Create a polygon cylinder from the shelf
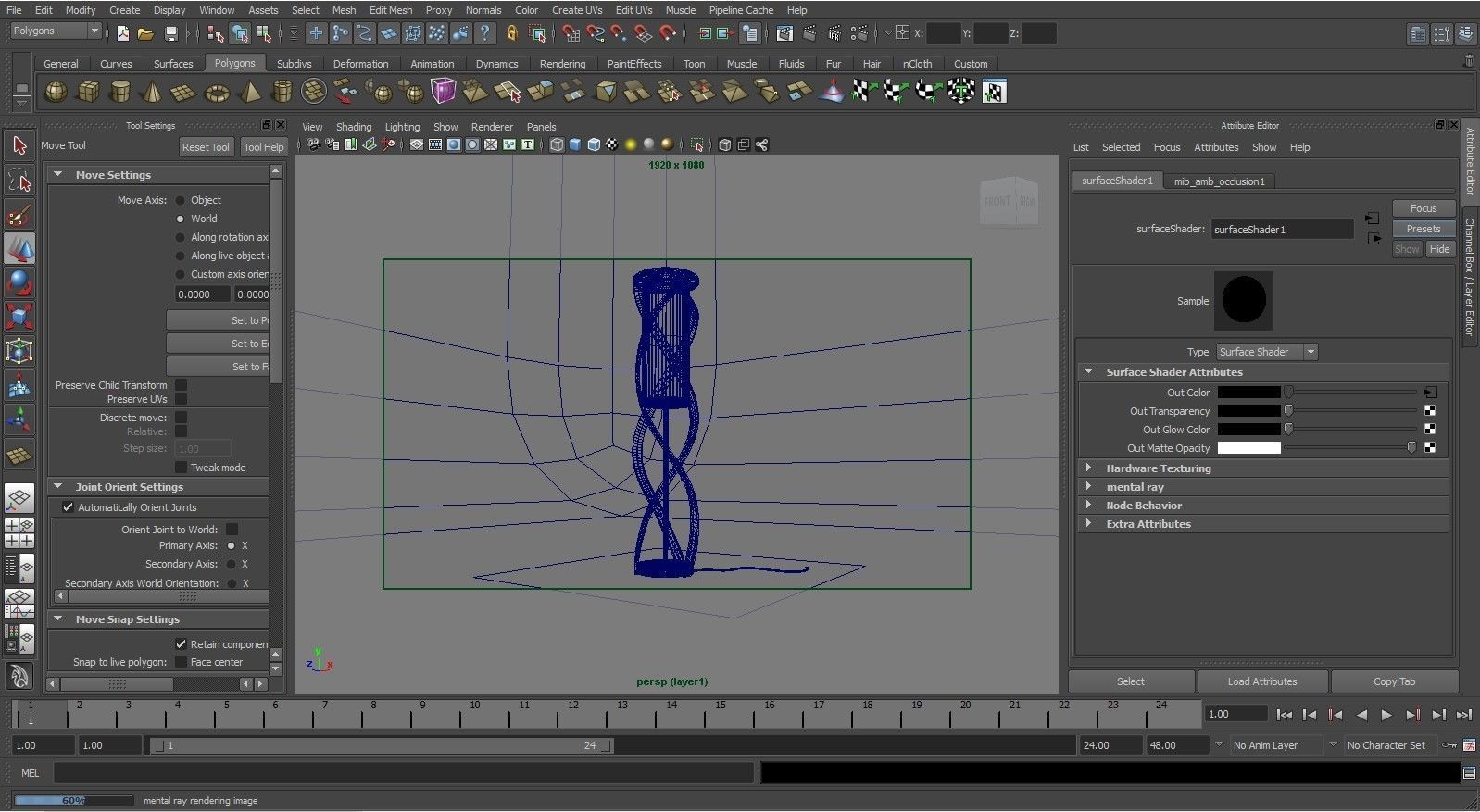Viewport: 1480px width, 812px height. pos(120,92)
